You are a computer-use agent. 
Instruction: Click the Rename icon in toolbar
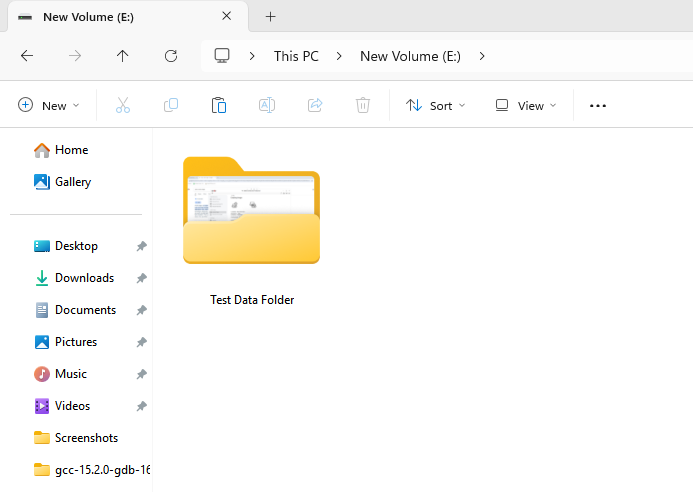[x=267, y=105]
